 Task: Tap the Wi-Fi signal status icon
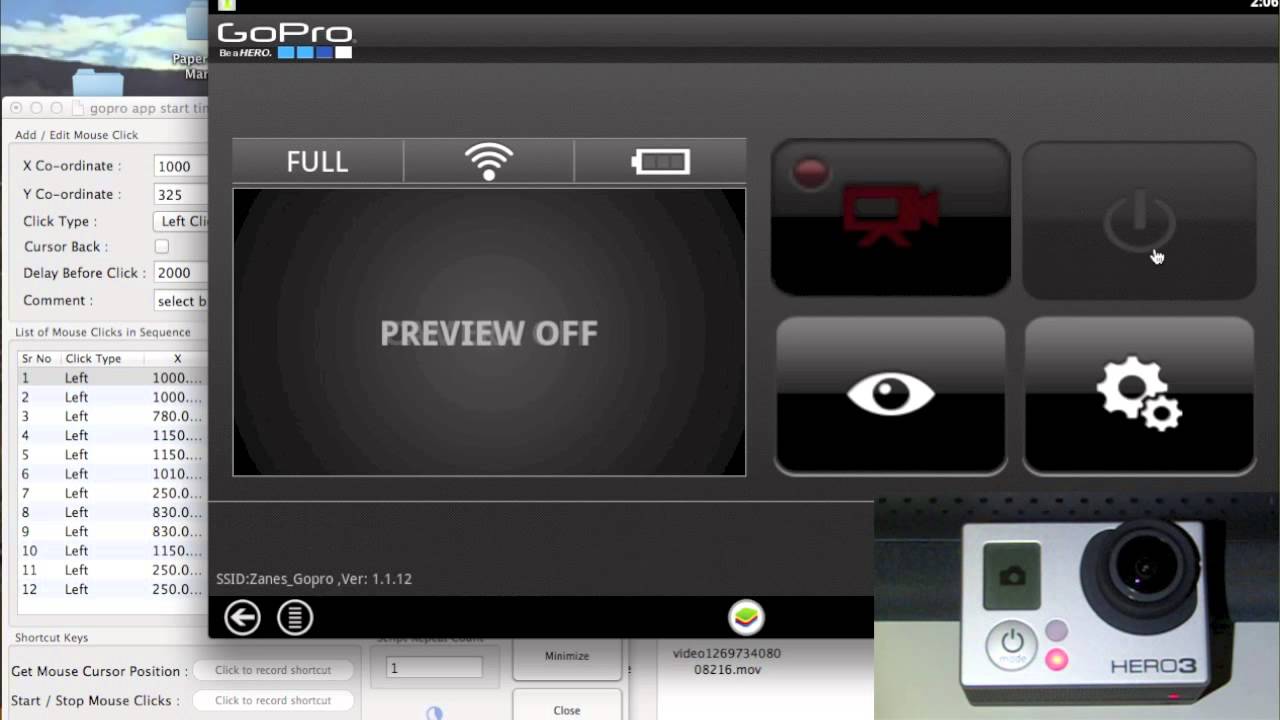point(489,161)
